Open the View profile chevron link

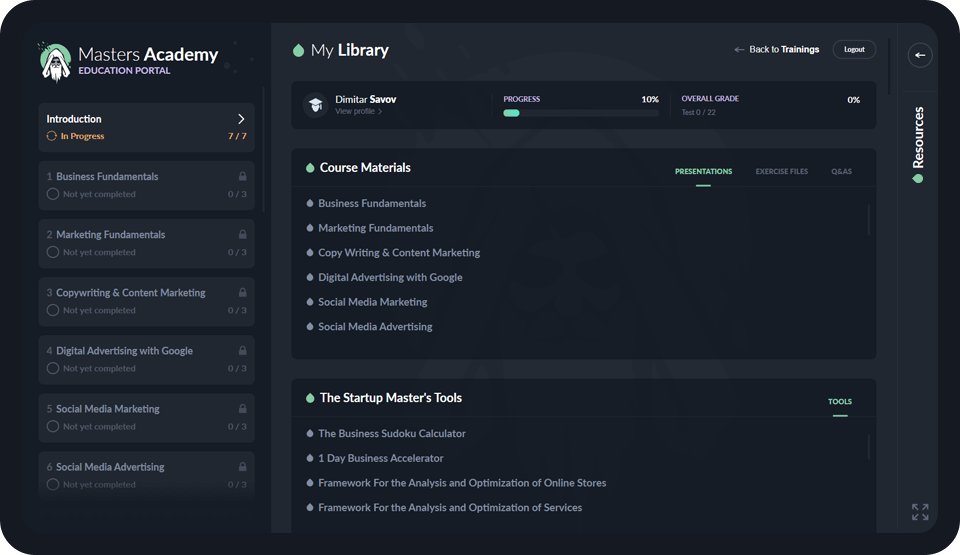[x=358, y=111]
